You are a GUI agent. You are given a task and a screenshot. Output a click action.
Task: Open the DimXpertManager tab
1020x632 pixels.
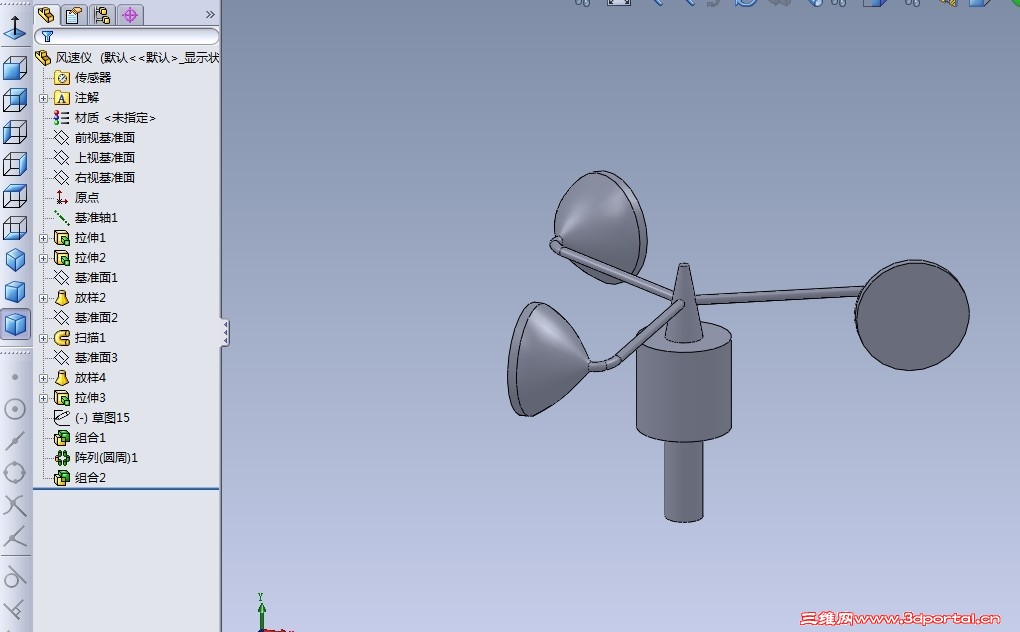pyautogui.click(x=130, y=14)
